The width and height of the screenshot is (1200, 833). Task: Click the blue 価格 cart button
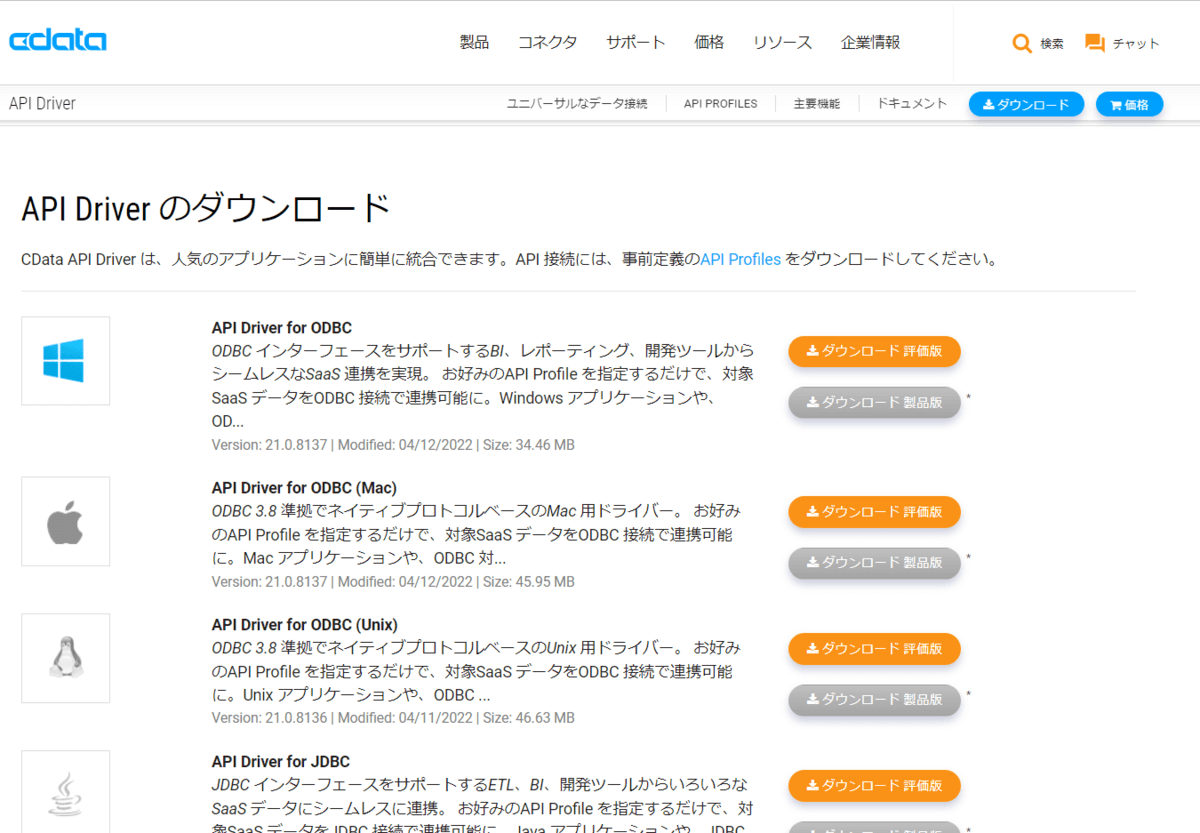1130,104
